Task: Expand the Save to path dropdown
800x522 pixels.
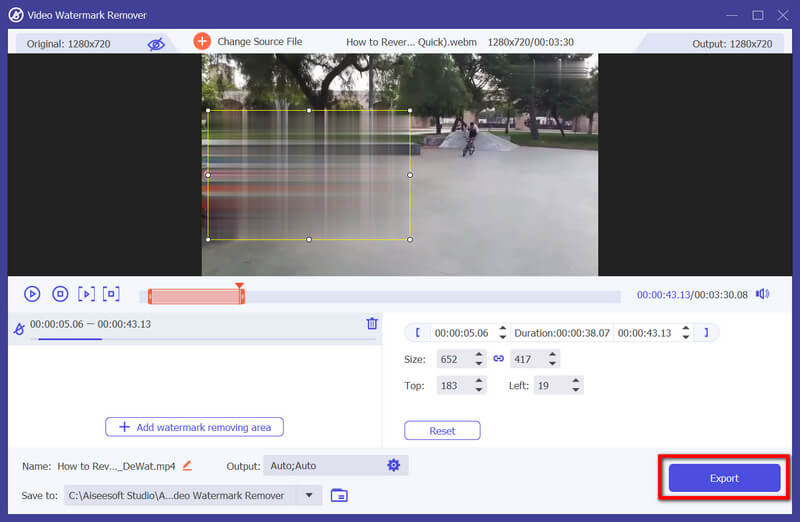Action: click(309, 495)
